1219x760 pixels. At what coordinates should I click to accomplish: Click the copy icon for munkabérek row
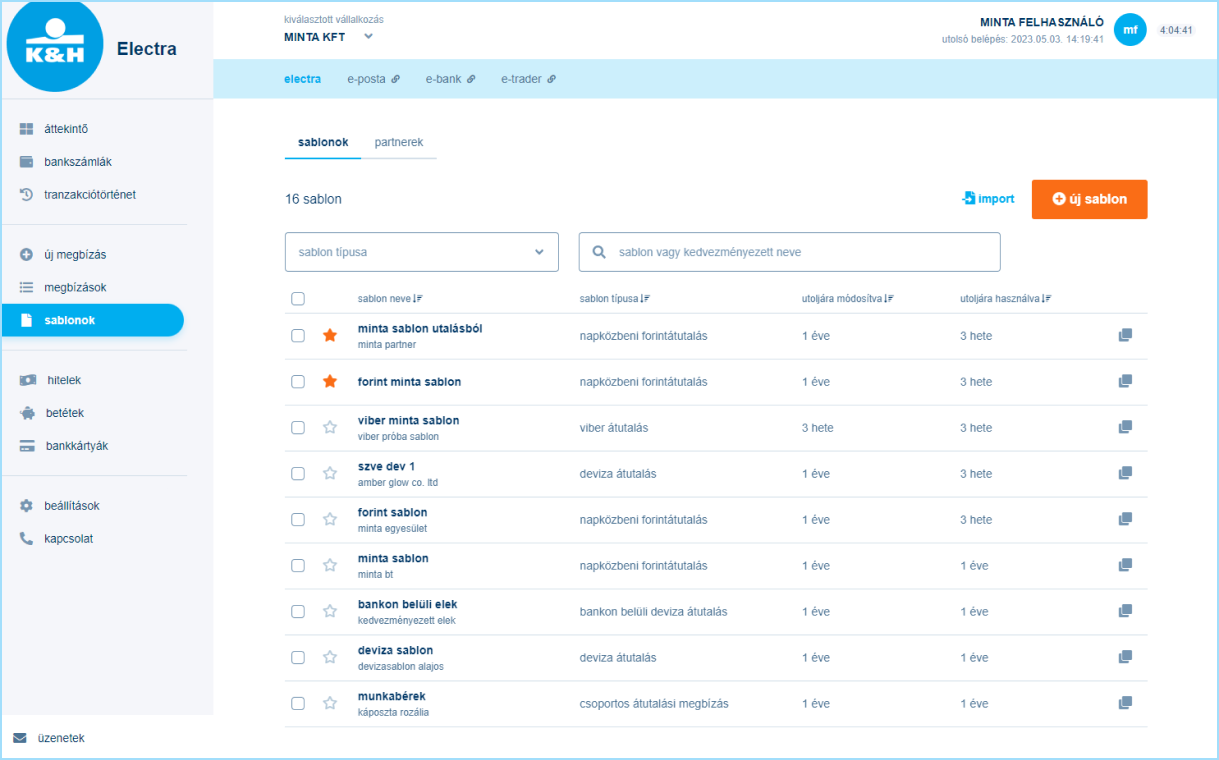1125,703
